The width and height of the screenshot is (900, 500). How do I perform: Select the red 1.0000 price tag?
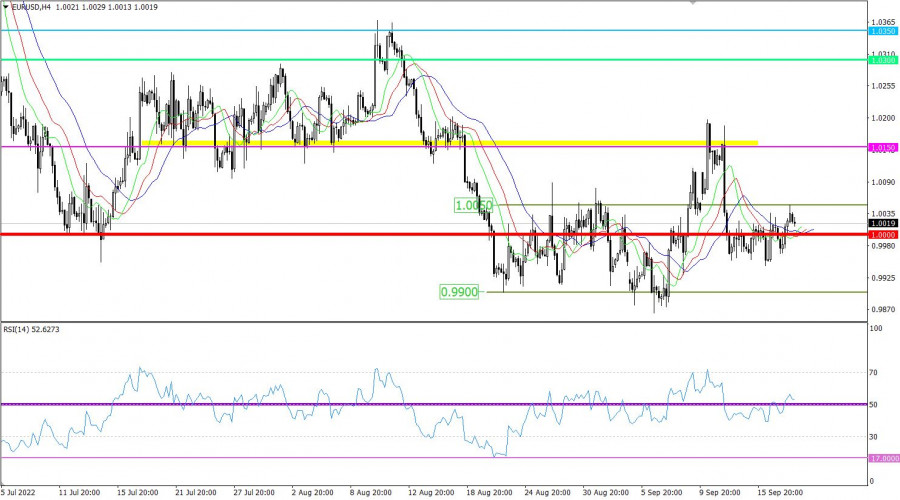click(x=882, y=235)
